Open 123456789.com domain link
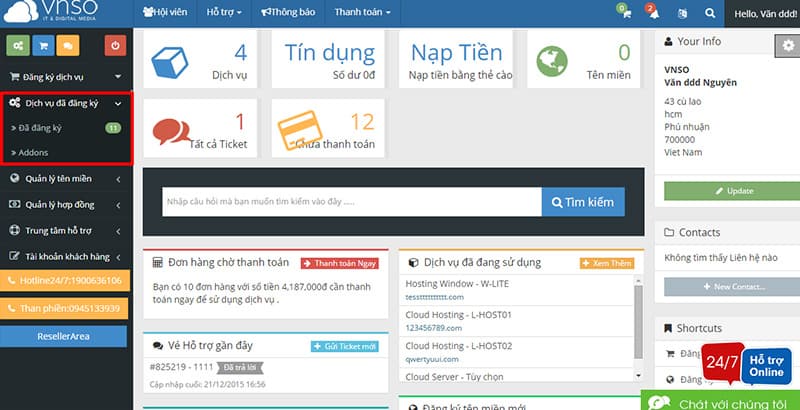Screen dimensions: 800x410 [434, 328]
